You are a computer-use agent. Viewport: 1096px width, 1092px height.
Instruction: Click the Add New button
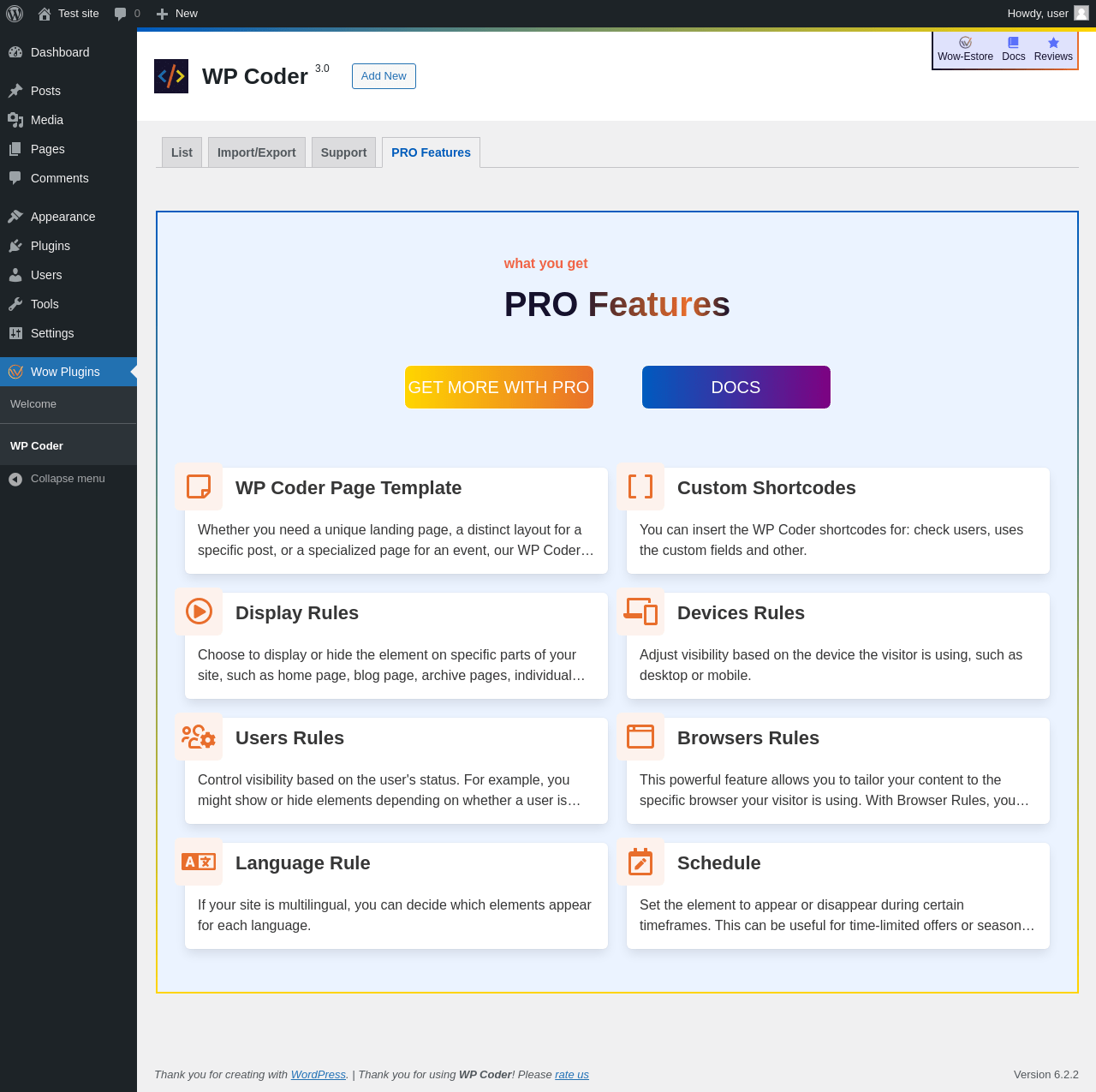pyautogui.click(x=384, y=76)
